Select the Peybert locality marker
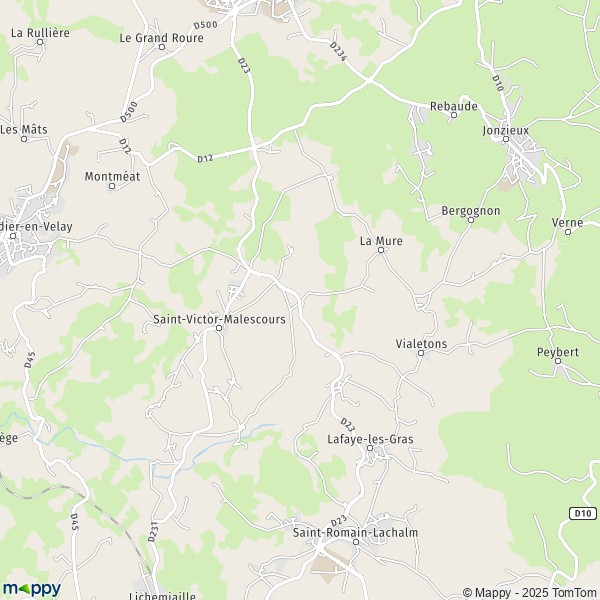This screenshot has width=600, height=600. pyautogui.click(x=558, y=361)
